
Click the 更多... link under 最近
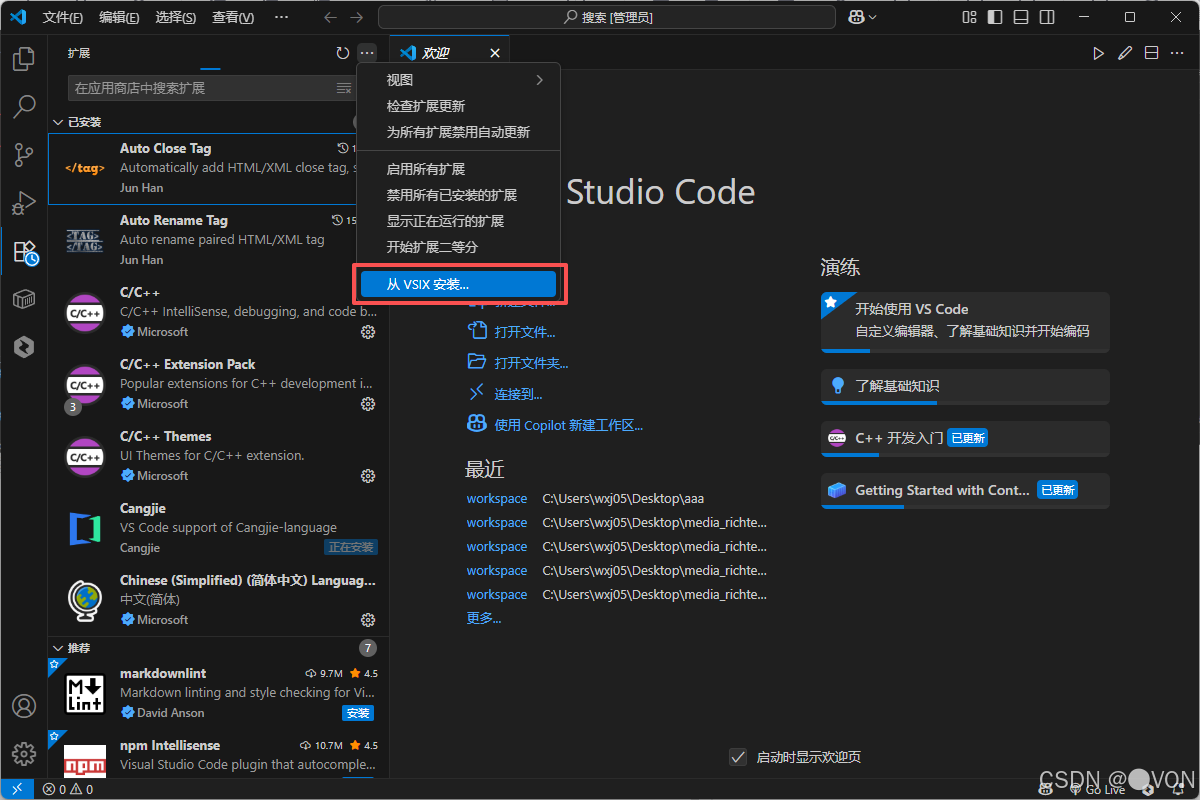click(484, 618)
